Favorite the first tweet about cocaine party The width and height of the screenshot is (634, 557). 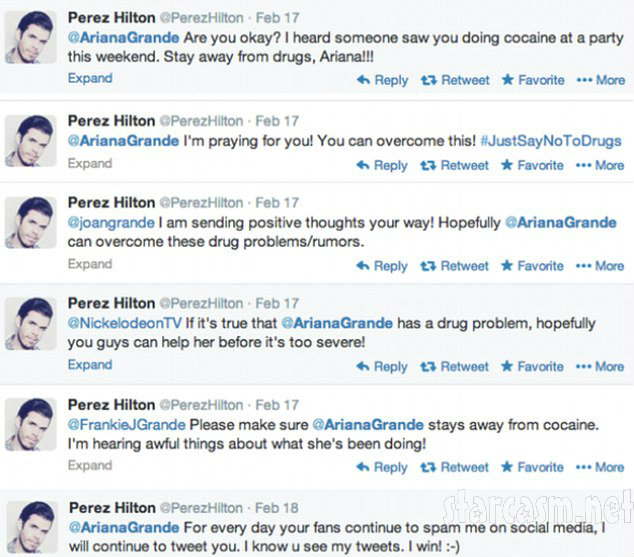[532, 80]
